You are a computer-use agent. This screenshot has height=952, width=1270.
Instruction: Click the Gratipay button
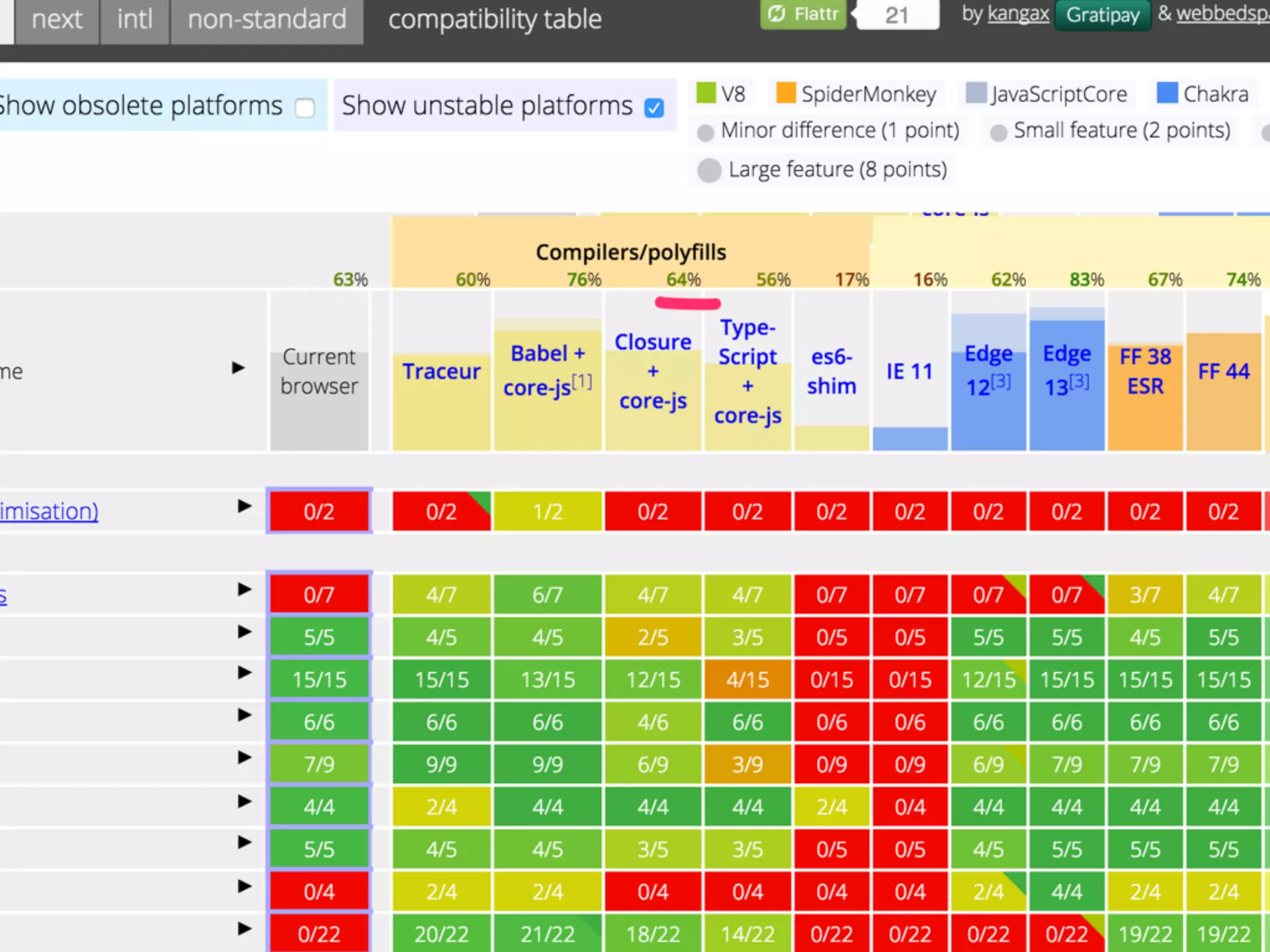tap(1103, 15)
